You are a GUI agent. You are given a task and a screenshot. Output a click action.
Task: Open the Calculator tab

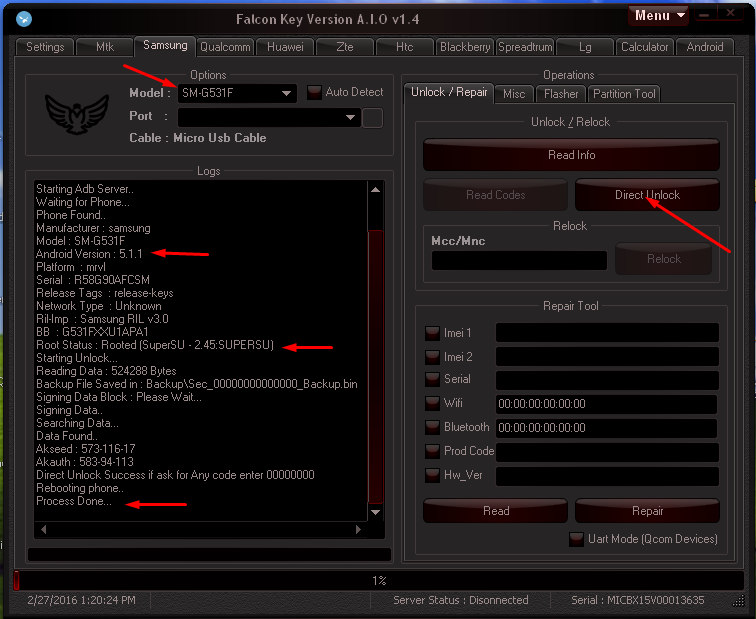click(x=645, y=47)
